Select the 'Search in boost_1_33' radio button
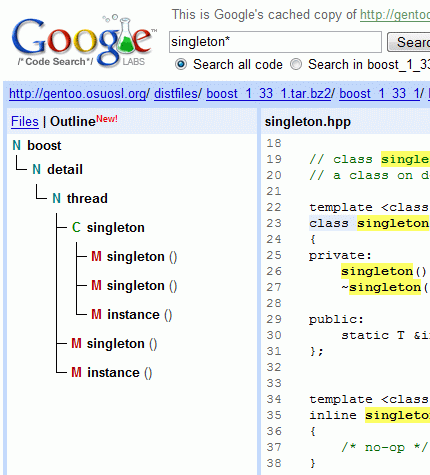This screenshot has height=475, width=430. (296, 64)
